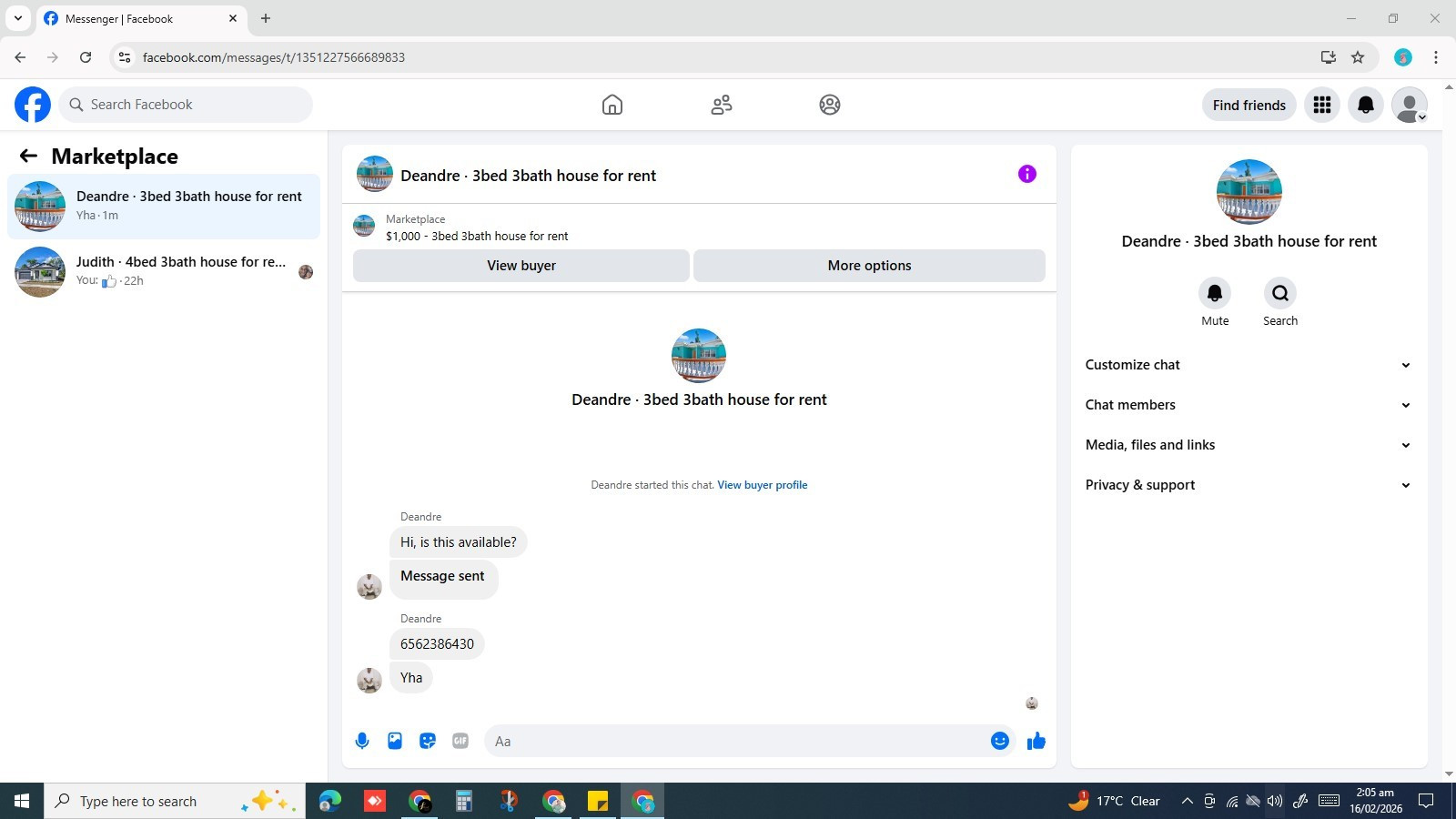1456x819 pixels.
Task: View site information icon in address bar
Action: click(x=125, y=57)
